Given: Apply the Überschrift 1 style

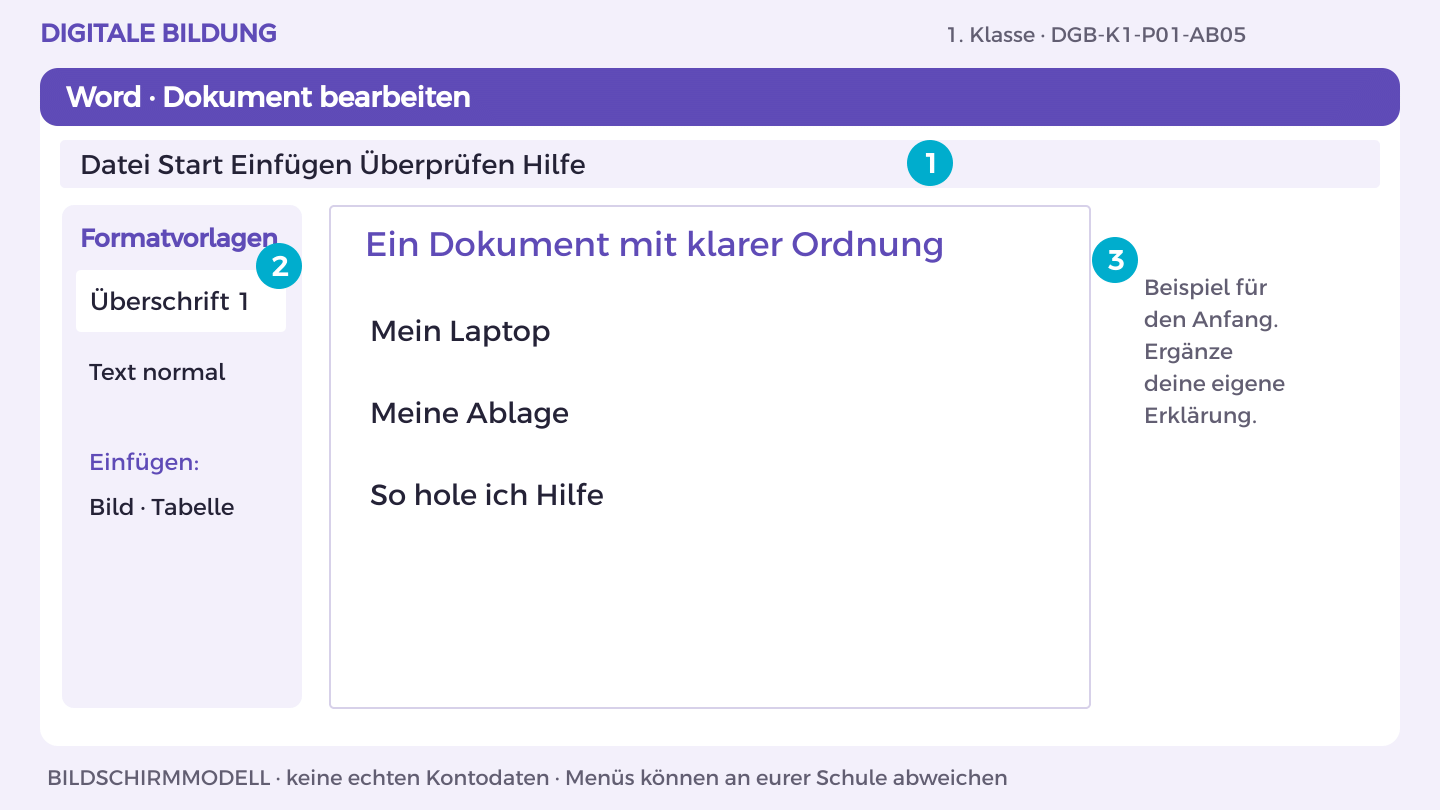Looking at the screenshot, I should (x=181, y=301).
